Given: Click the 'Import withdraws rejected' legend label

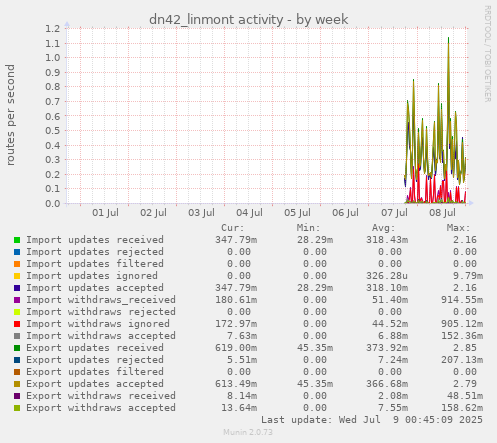Looking at the screenshot, I should pos(101,312).
